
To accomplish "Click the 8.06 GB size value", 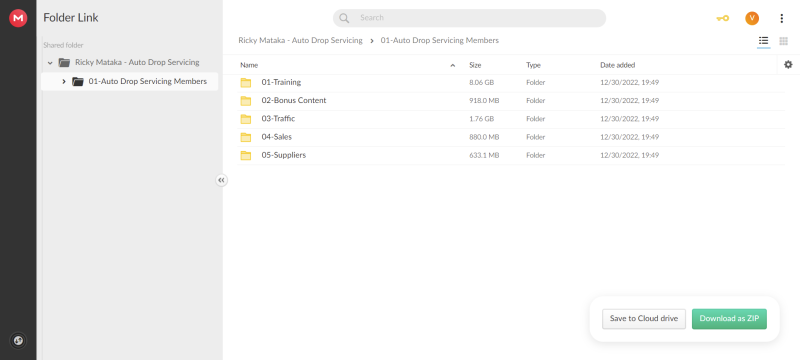I will [482, 83].
